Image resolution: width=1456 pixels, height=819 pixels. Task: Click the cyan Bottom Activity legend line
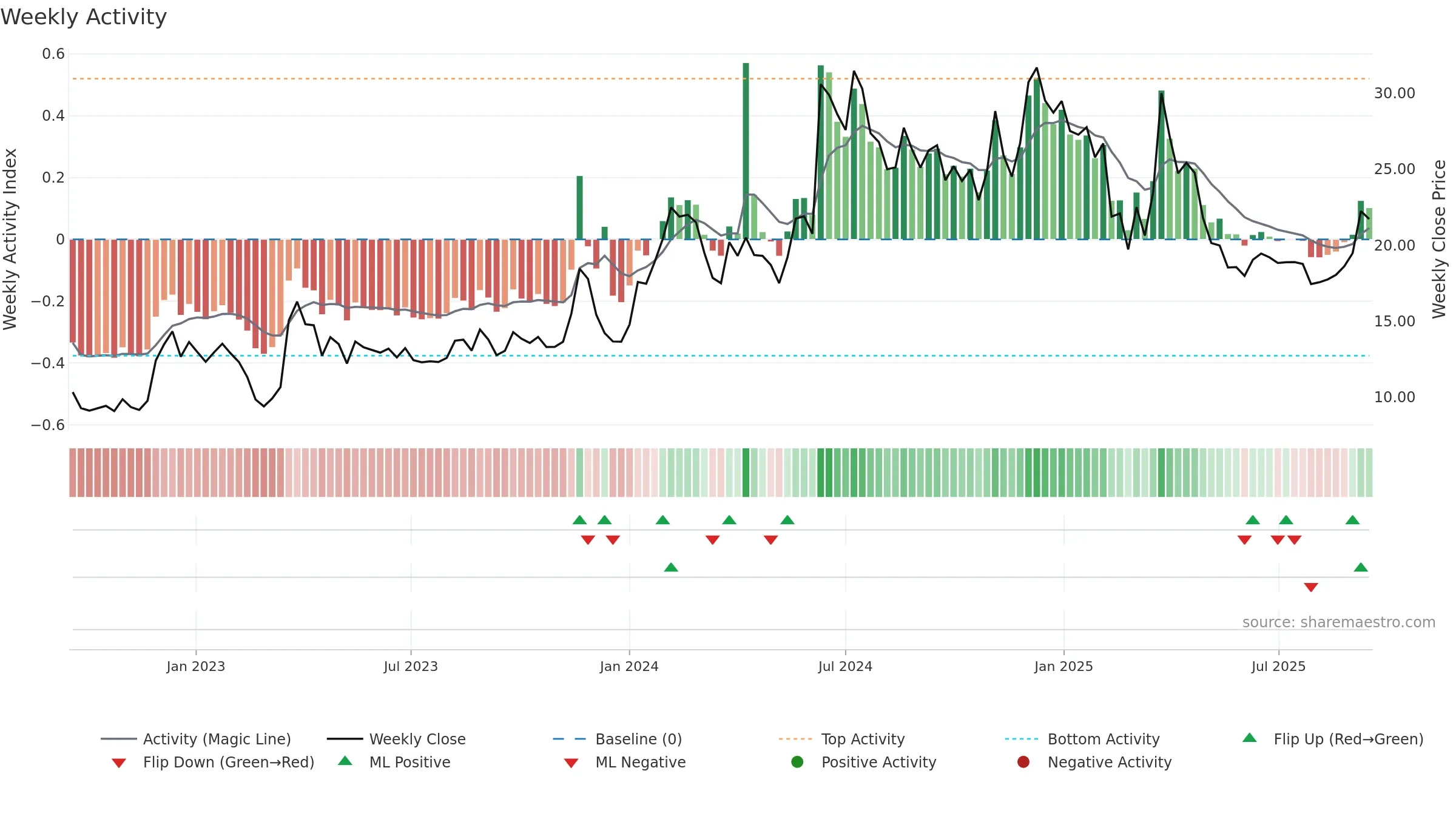1022,739
